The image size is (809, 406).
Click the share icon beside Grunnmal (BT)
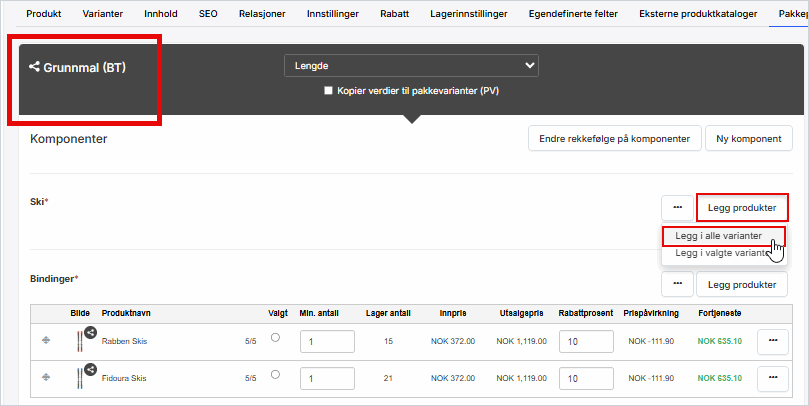point(35,68)
